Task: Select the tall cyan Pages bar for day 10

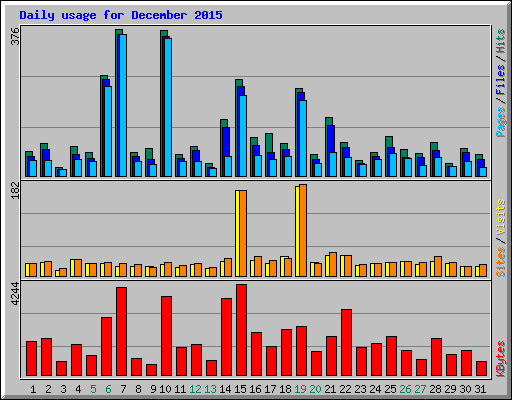Action: click(x=168, y=107)
